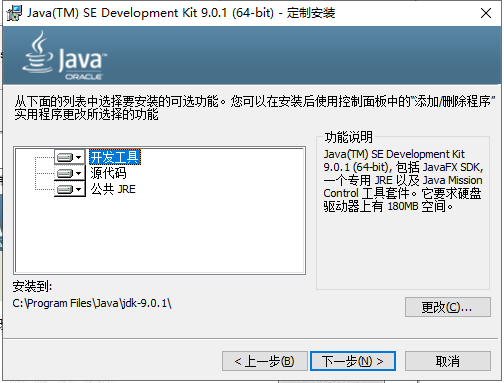Open the 开发工具 feature dropdown arrow
The image size is (504, 383).
[x=79, y=157]
